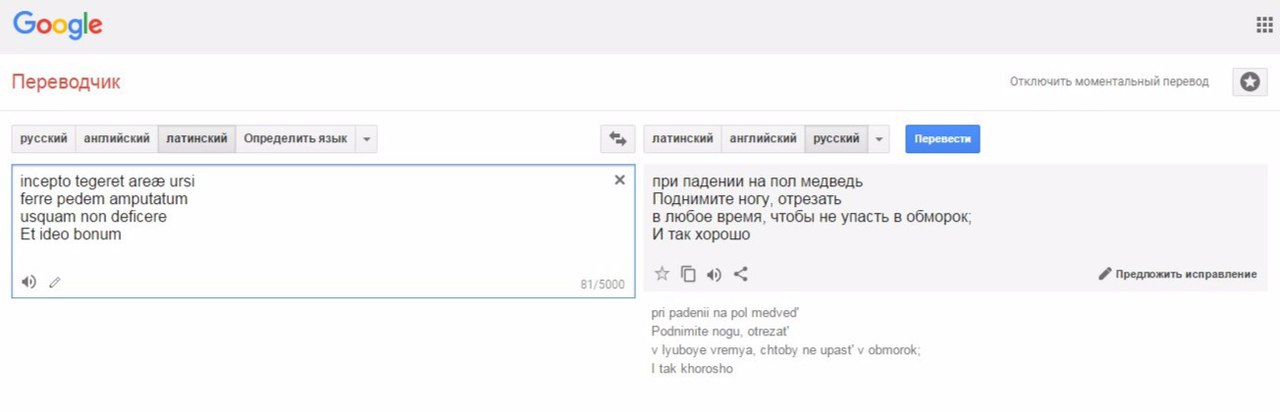Choose Определить язык option

296,139
